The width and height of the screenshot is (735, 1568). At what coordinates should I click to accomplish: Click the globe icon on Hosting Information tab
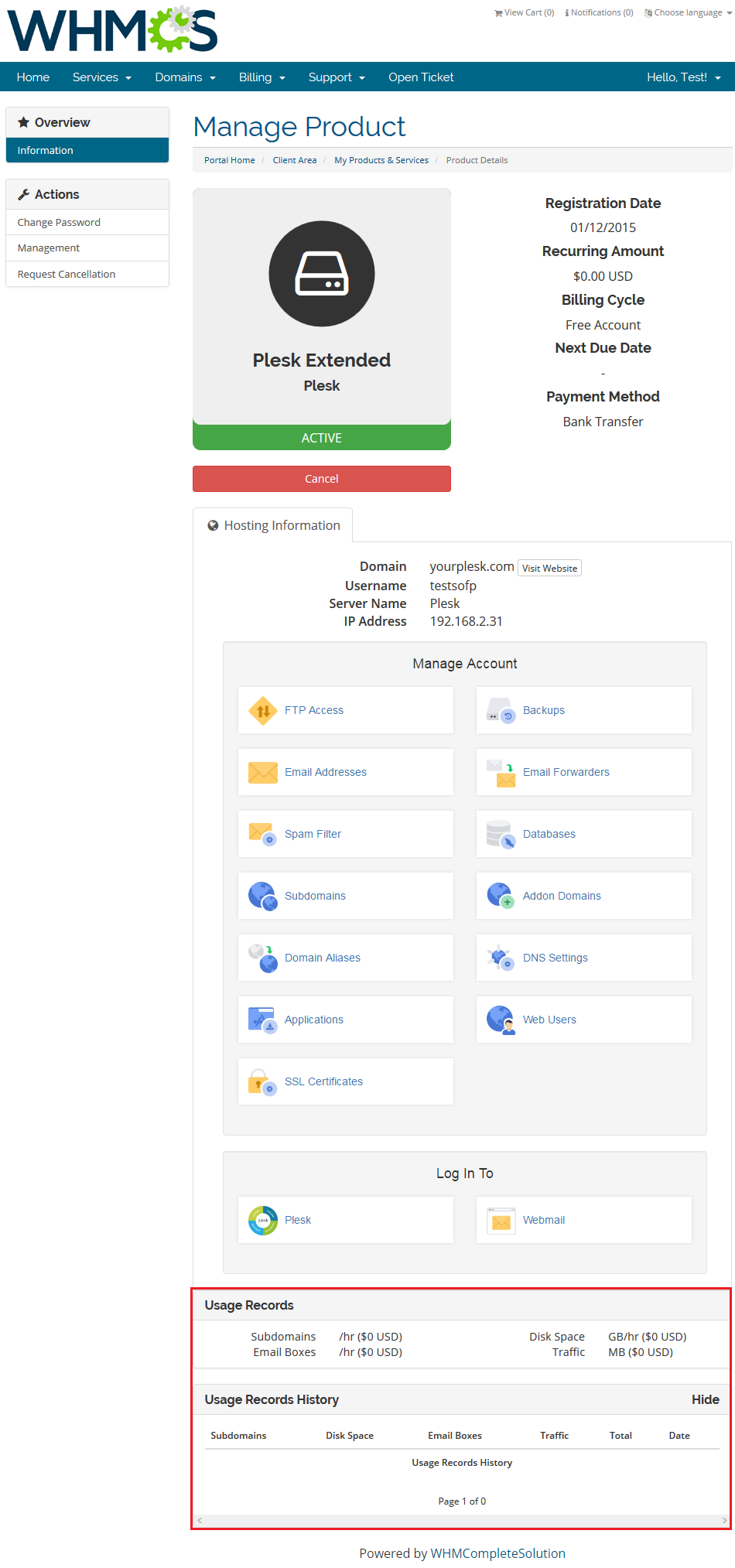(x=213, y=525)
